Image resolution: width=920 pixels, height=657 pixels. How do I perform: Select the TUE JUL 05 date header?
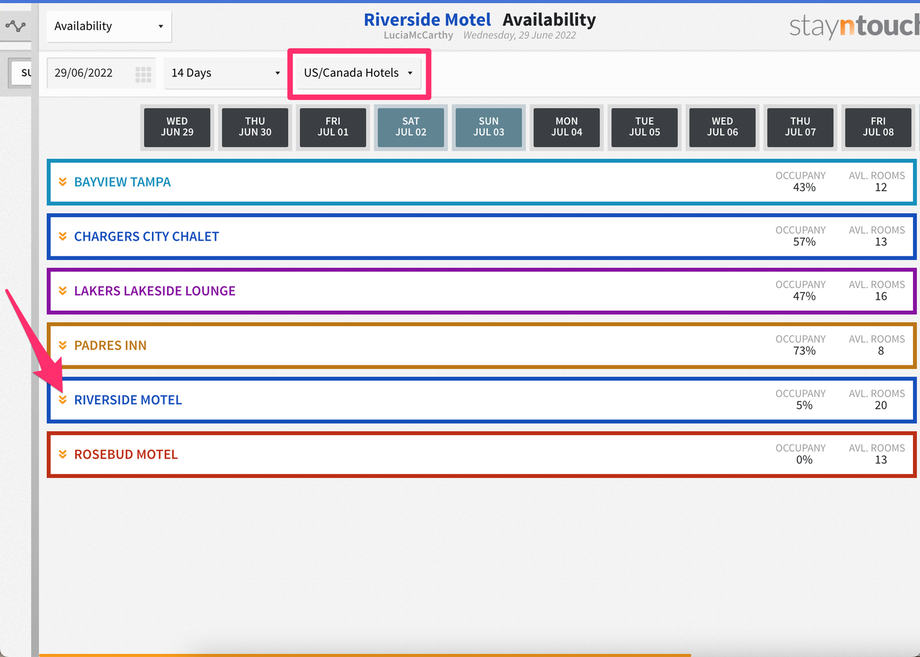[644, 127]
